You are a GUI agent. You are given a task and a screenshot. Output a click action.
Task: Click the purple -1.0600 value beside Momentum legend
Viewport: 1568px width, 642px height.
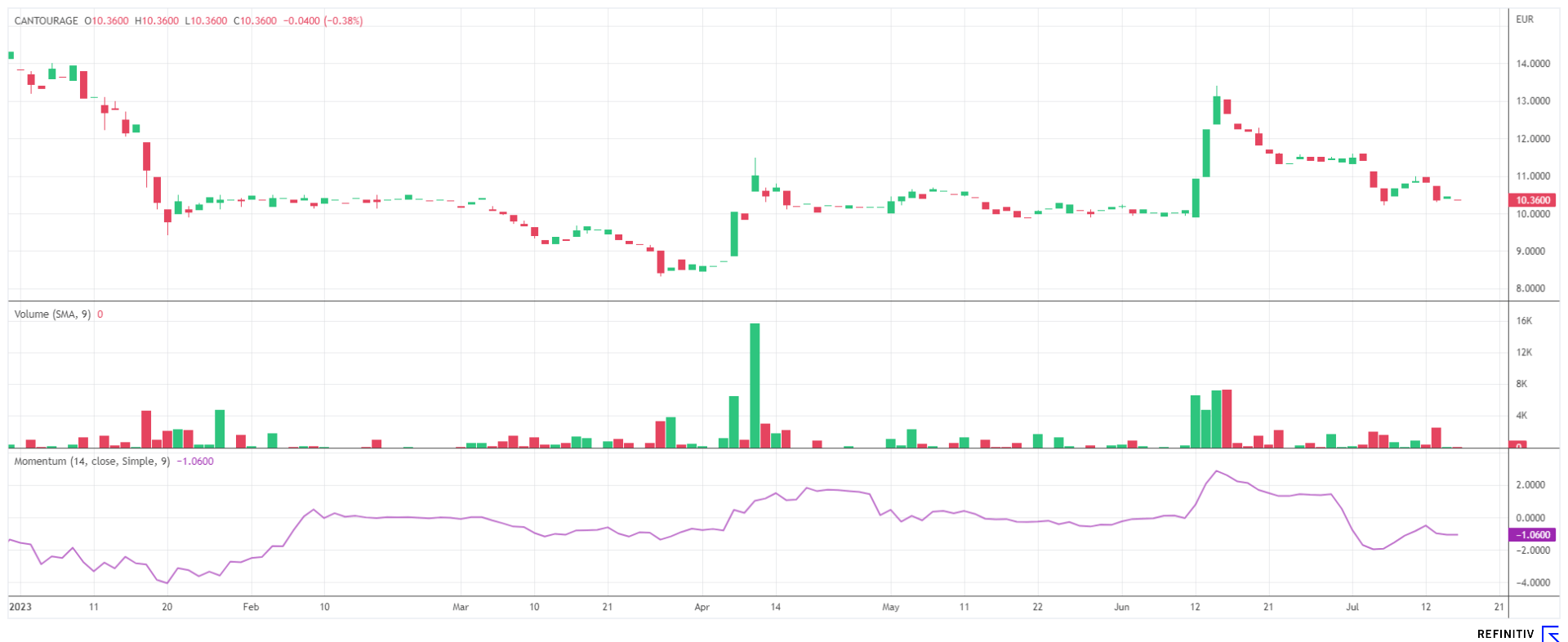[195, 461]
